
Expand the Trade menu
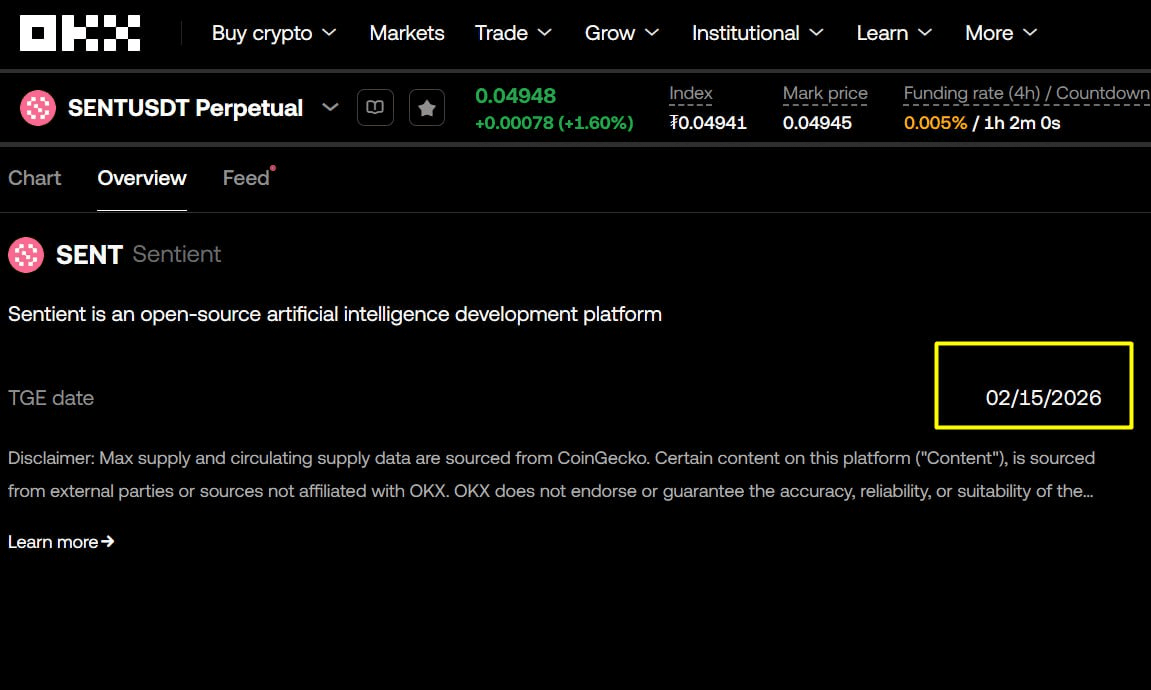(513, 33)
